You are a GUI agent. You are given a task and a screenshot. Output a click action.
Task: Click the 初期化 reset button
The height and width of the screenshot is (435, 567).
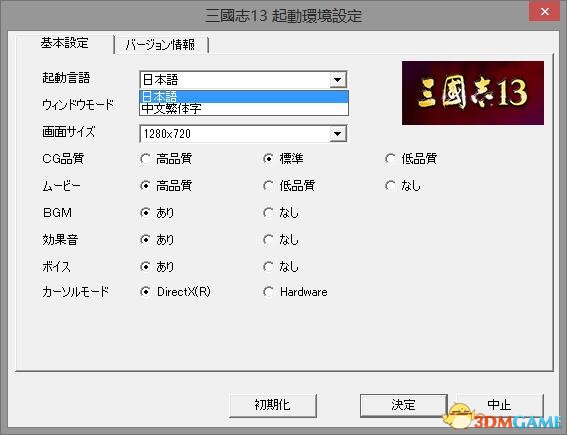click(273, 405)
